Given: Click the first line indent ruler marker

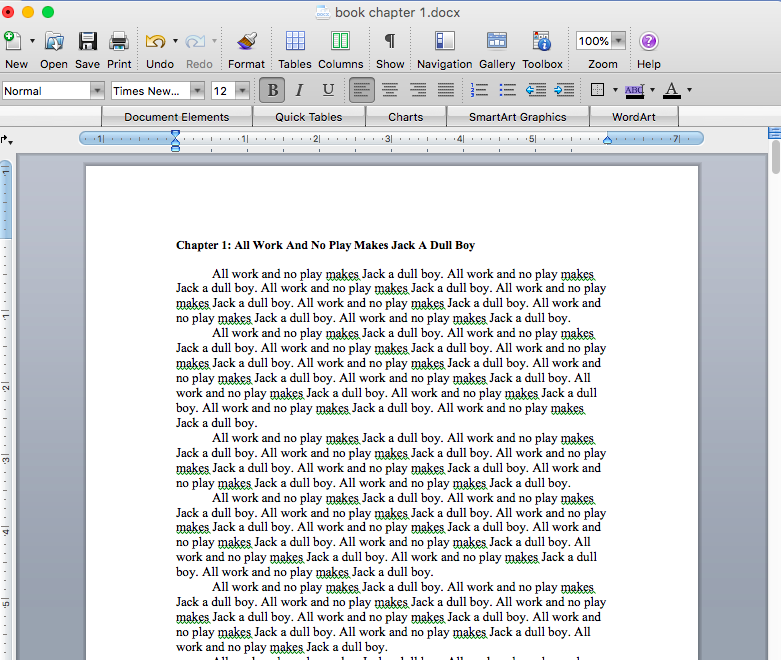Looking at the screenshot, I should click(175, 134).
